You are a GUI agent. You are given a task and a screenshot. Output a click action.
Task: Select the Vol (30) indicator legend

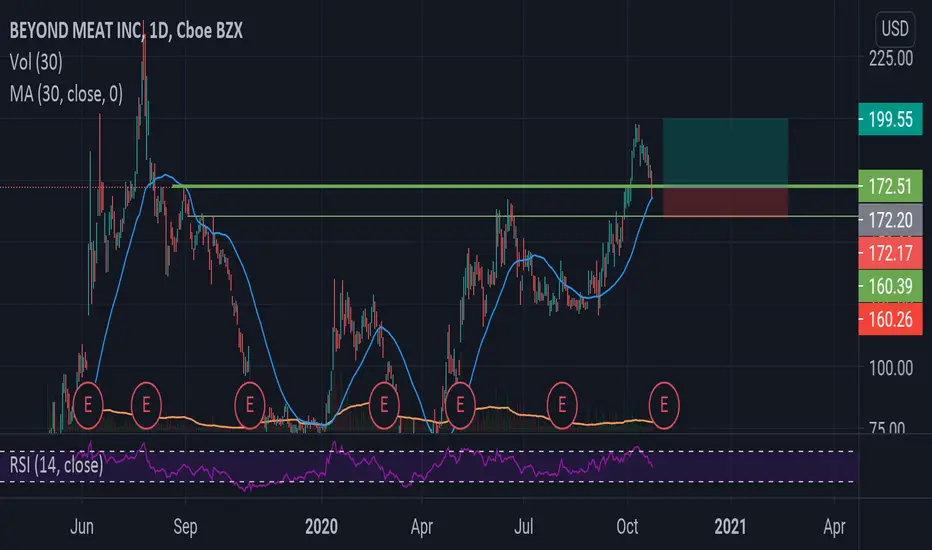pos(36,62)
